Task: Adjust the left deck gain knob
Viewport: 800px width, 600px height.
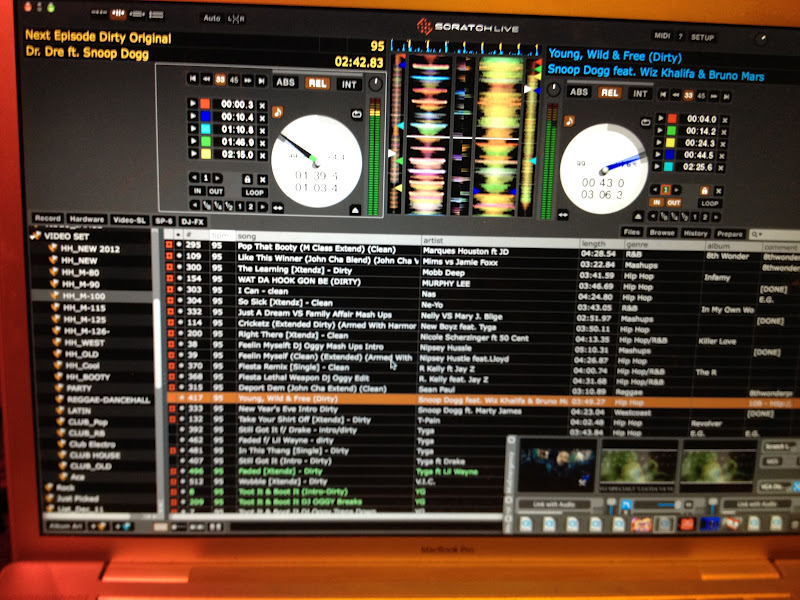Action: tap(375, 85)
